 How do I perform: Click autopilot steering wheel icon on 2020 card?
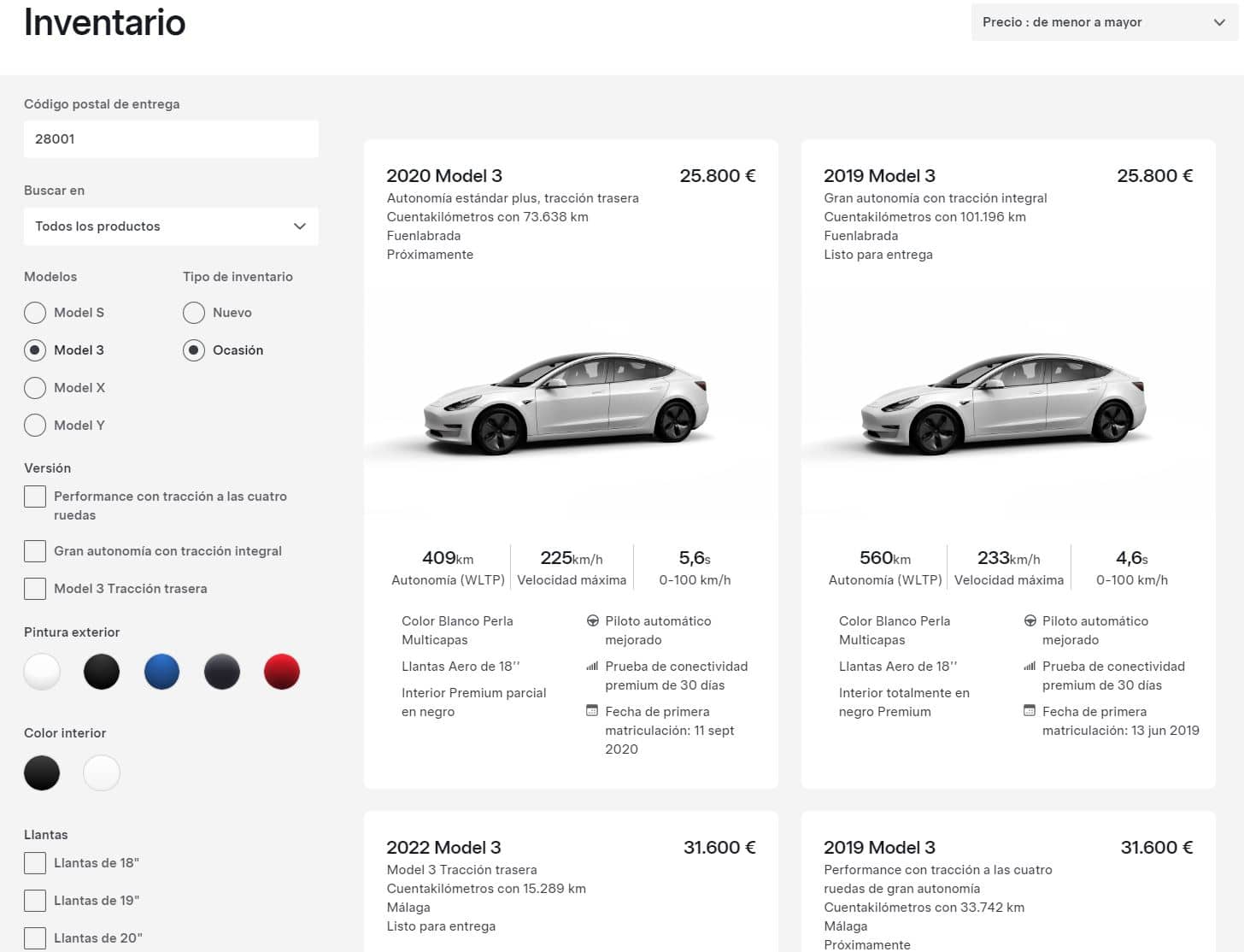pyautogui.click(x=592, y=621)
